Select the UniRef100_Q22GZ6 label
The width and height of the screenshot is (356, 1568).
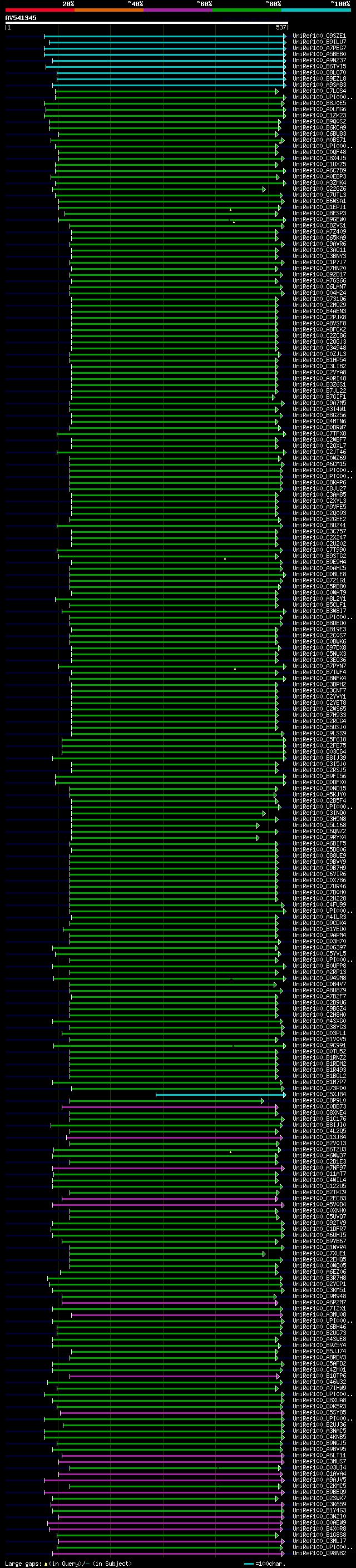click(x=319, y=189)
